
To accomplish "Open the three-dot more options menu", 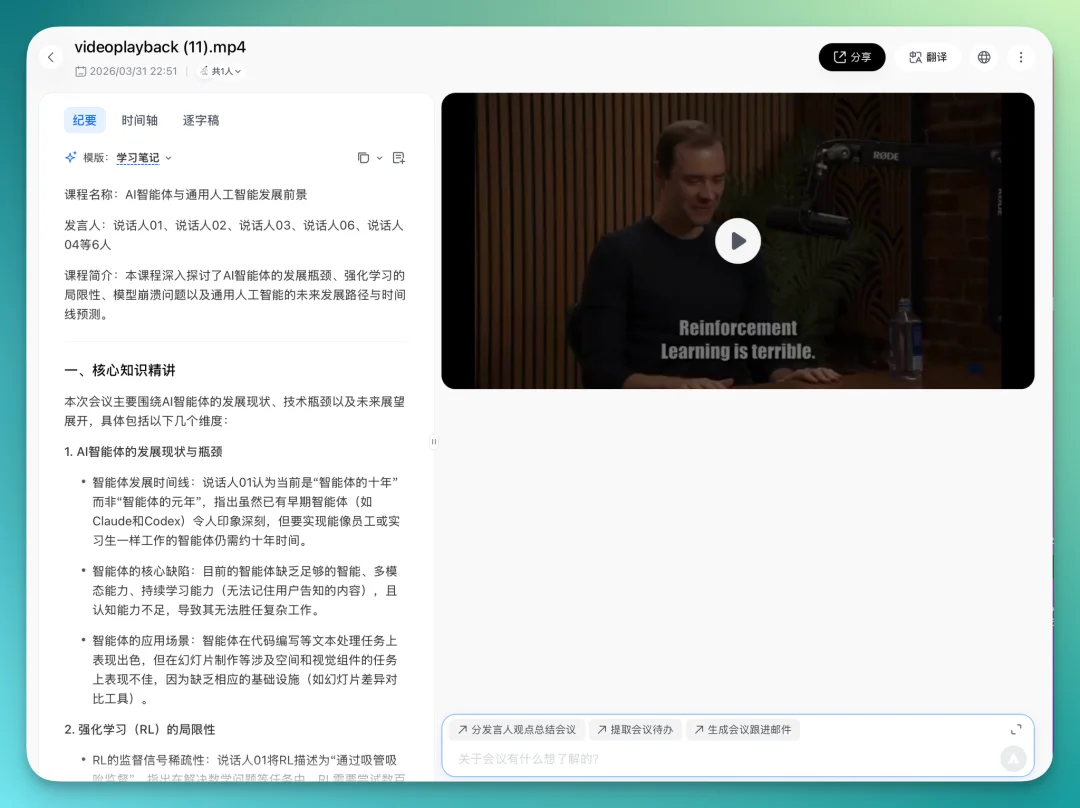I will coord(1020,57).
